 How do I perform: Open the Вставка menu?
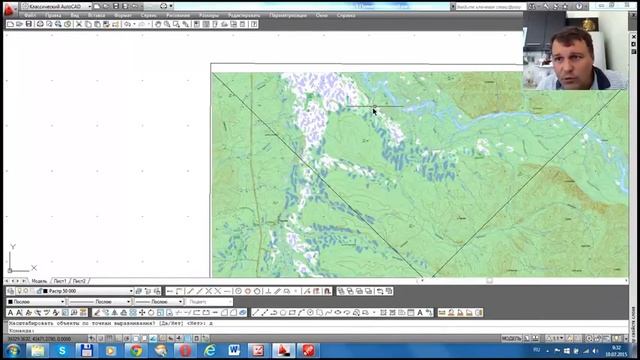97,16
